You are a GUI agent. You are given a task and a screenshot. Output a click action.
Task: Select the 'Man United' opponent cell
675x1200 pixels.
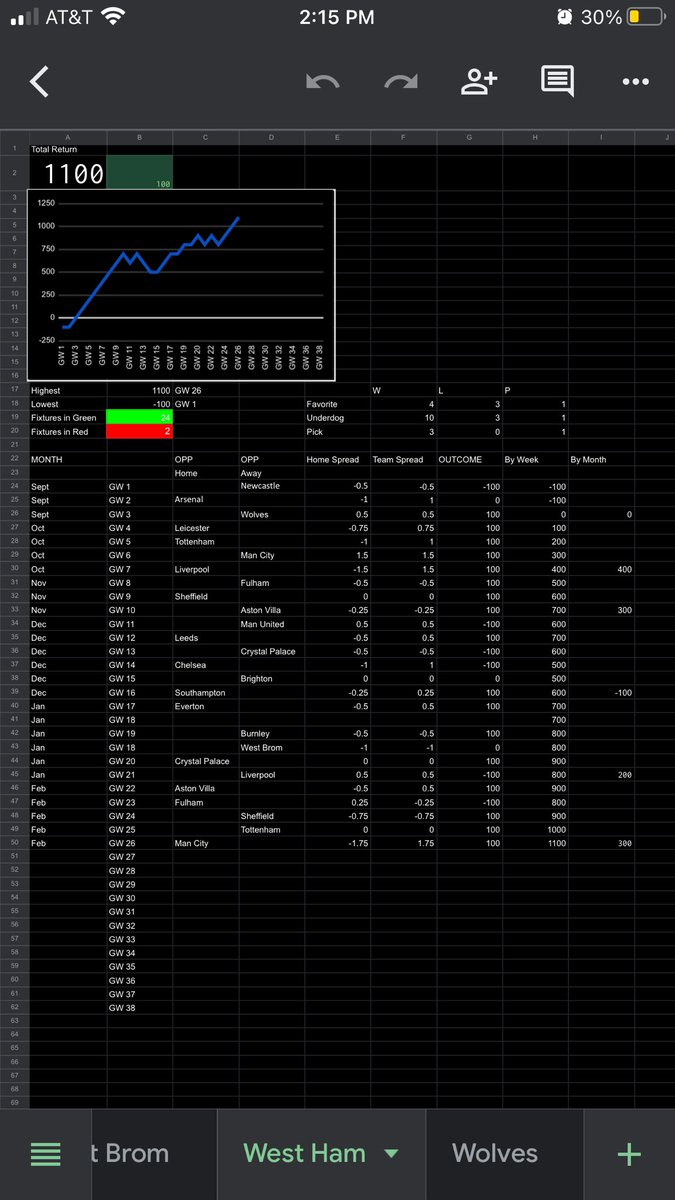point(271,624)
